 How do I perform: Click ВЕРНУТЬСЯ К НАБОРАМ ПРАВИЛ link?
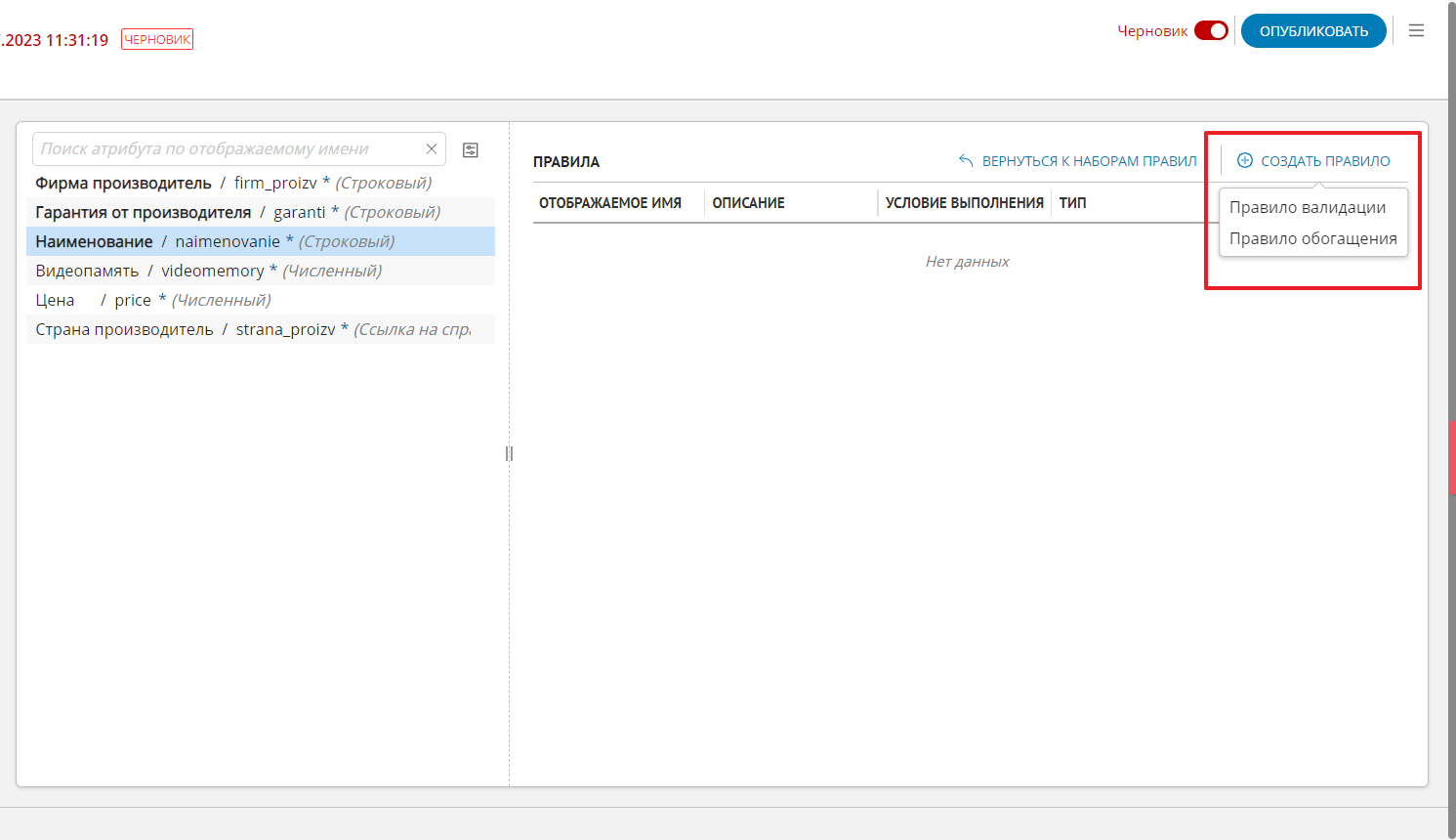(x=1088, y=161)
